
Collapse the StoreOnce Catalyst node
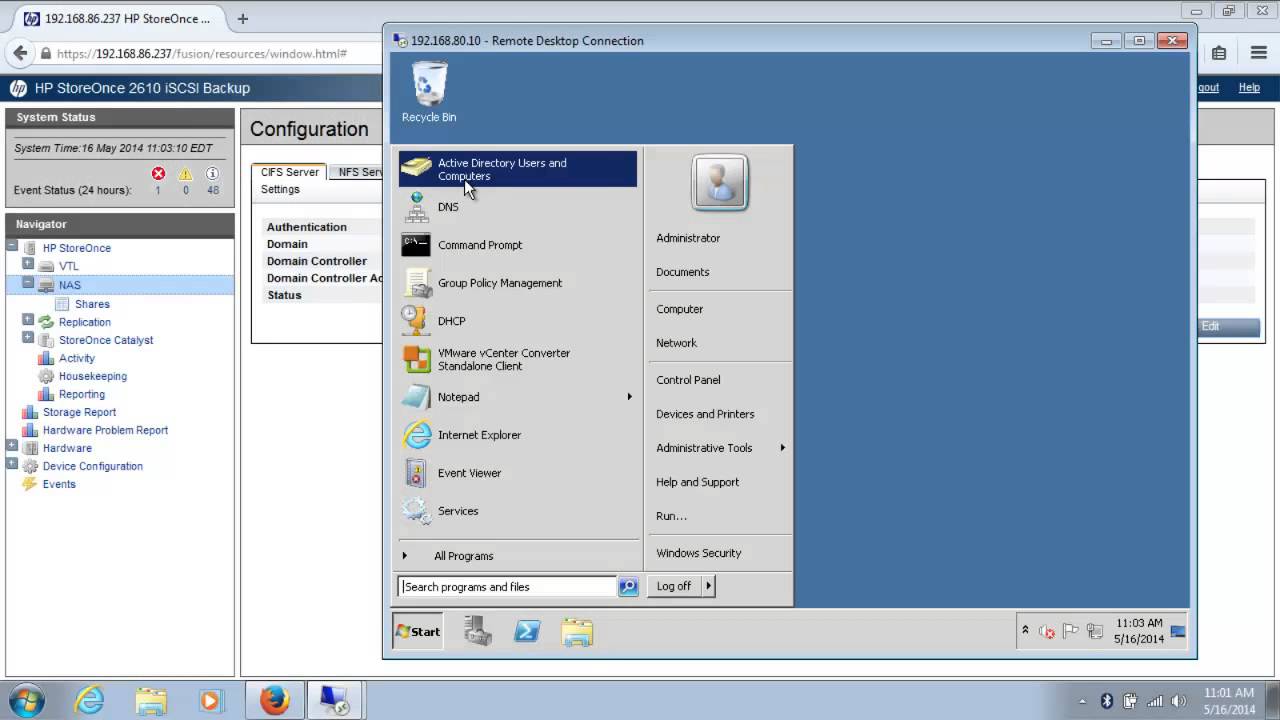28,338
